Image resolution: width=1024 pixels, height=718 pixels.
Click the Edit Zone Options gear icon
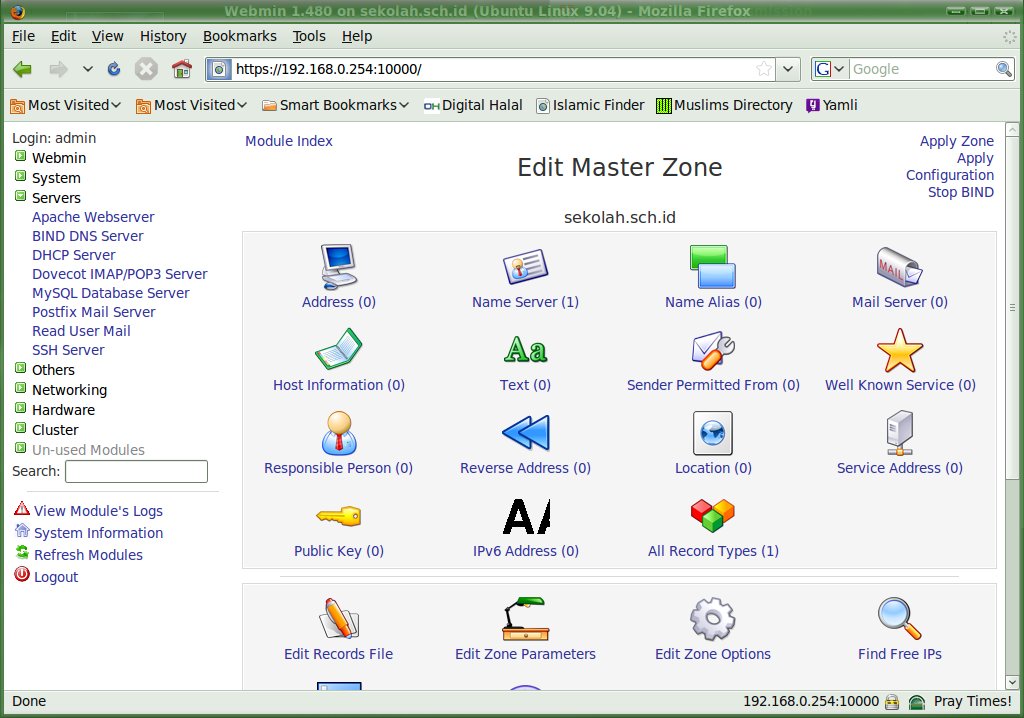(712, 619)
